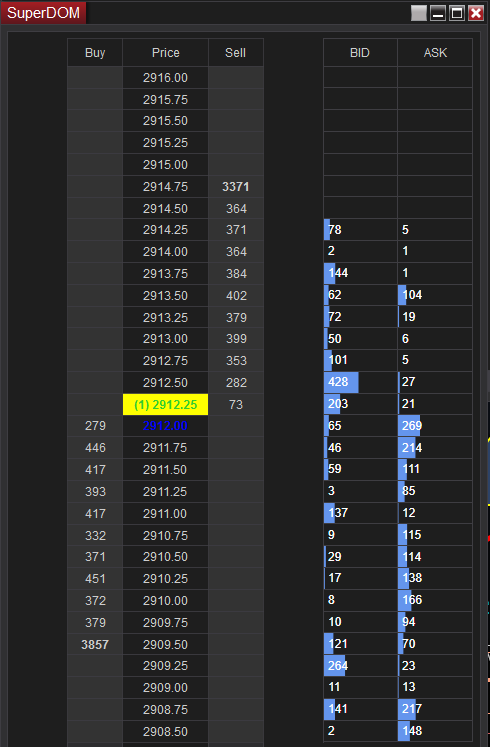This screenshot has width=490, height=747.
Task: Click the SuperDOM title tab
Action: [43, 12]
